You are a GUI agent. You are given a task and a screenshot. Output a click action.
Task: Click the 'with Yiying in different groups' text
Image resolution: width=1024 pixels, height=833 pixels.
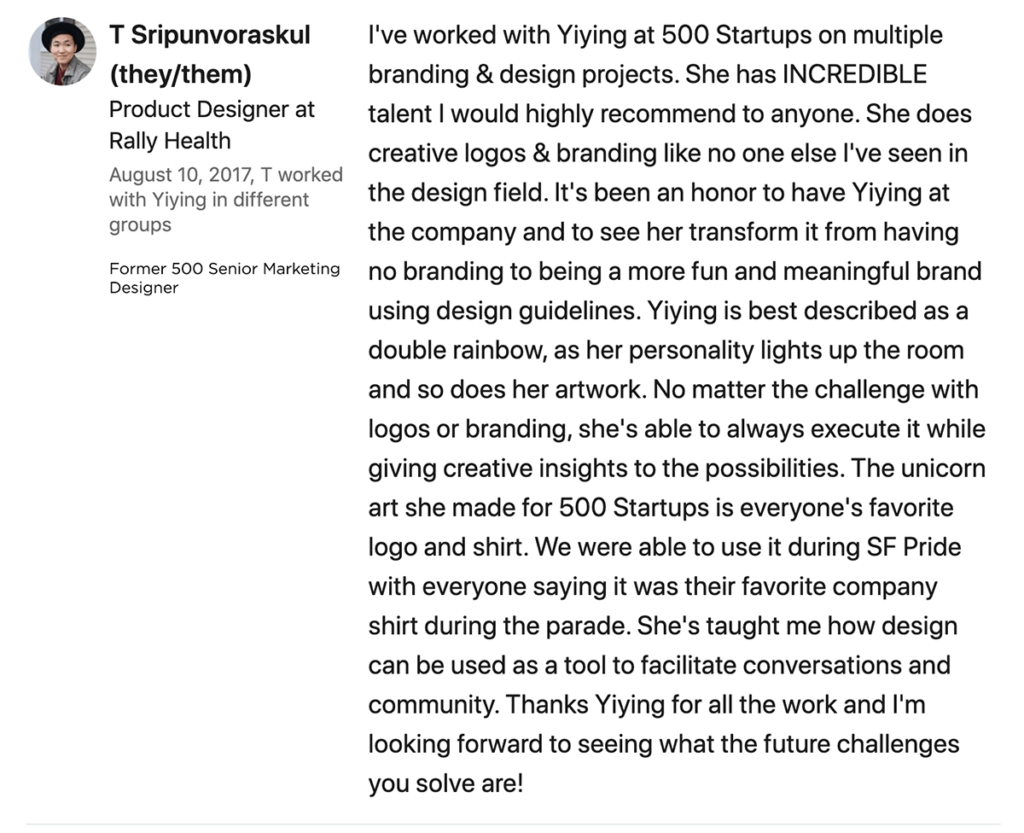[x=209, y=212]
